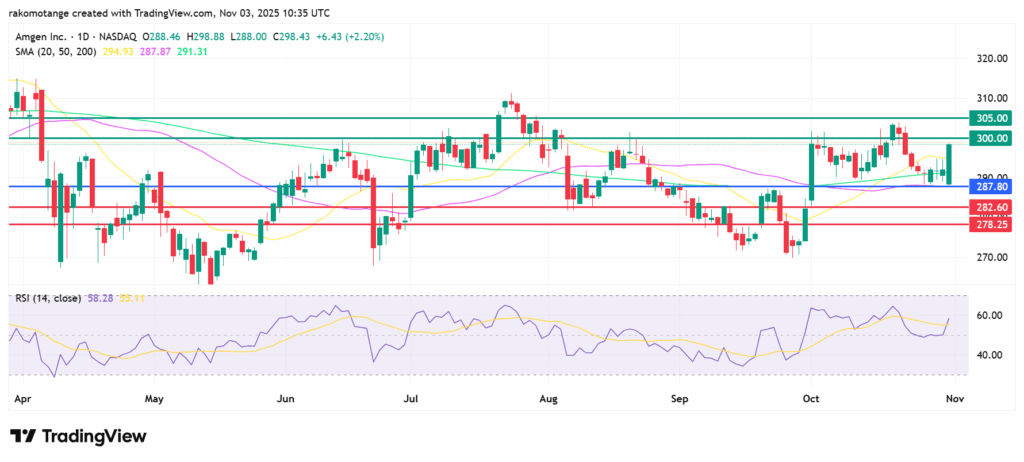Select the May label on time axis
The image size is (1024, 462).
(x=153, y=398)
